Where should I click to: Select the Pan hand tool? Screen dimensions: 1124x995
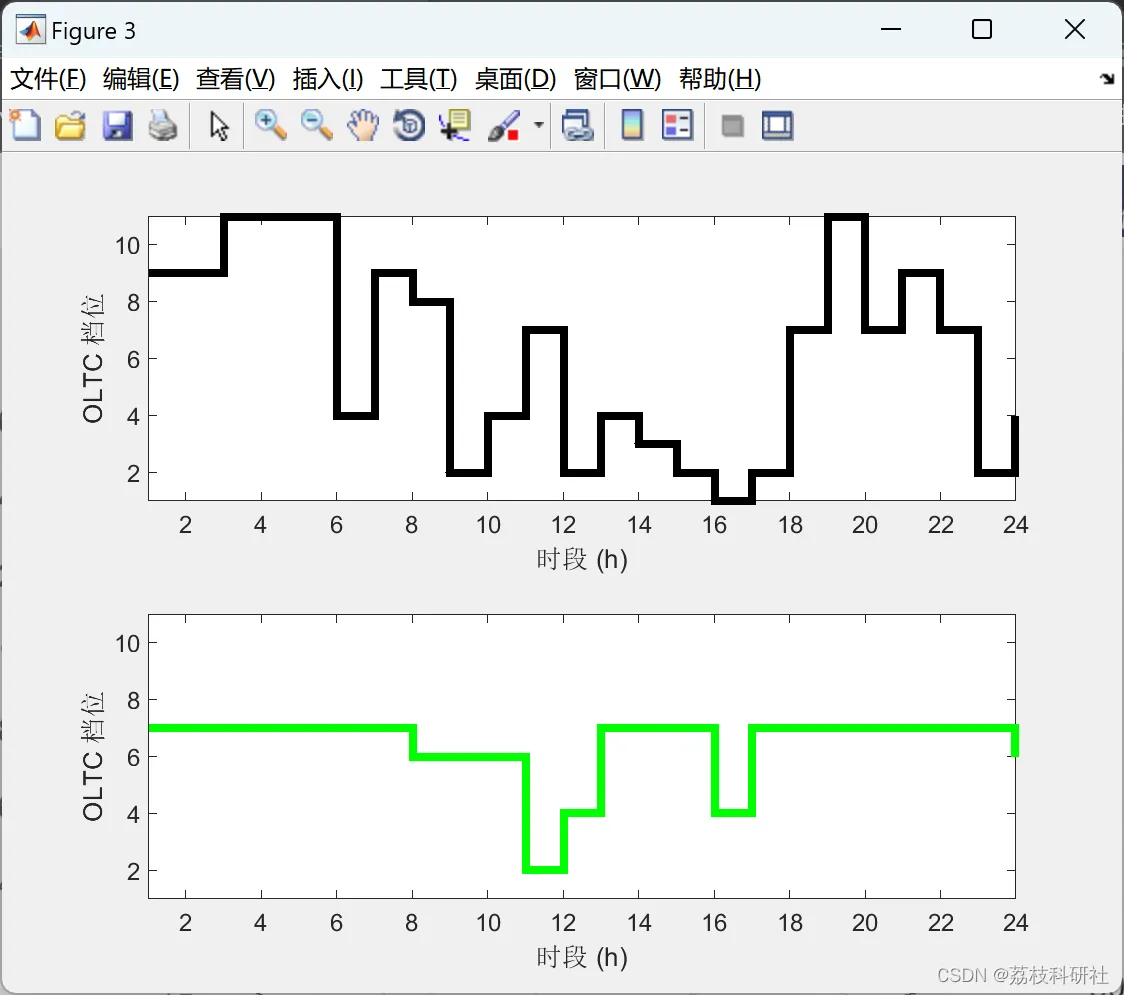pos(363,125)
